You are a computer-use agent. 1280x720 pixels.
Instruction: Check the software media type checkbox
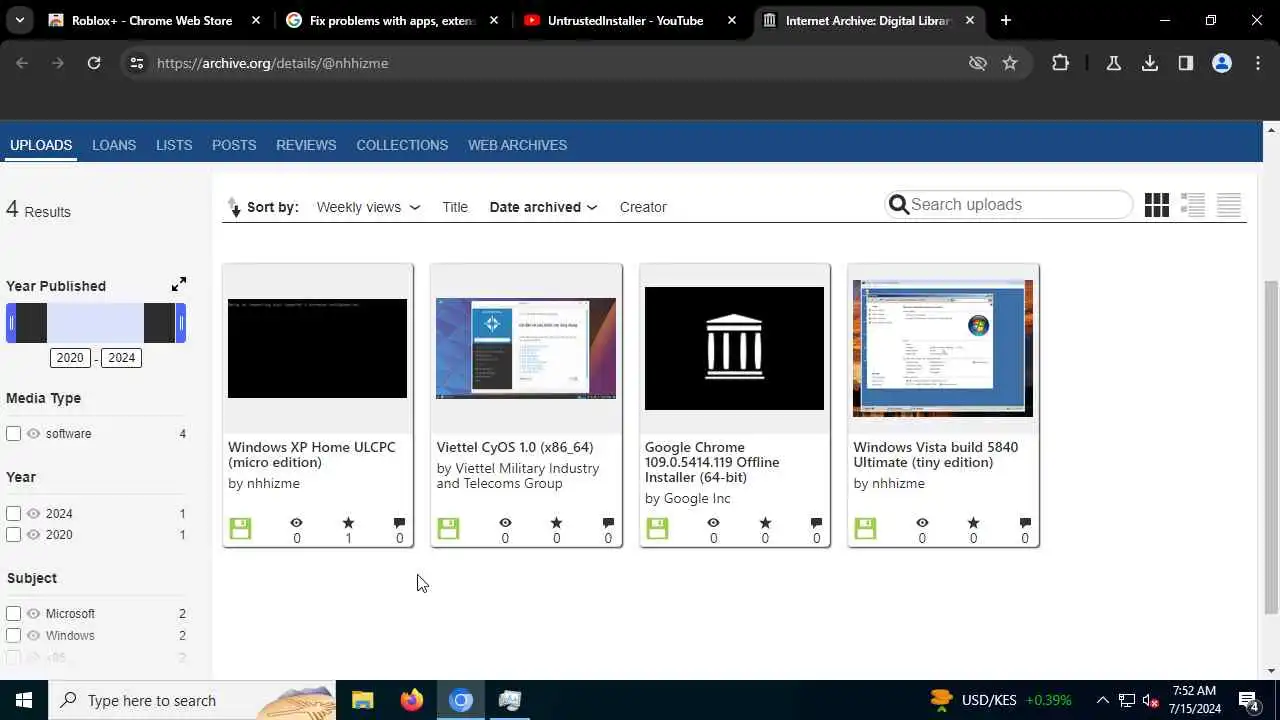pos(14,434)
